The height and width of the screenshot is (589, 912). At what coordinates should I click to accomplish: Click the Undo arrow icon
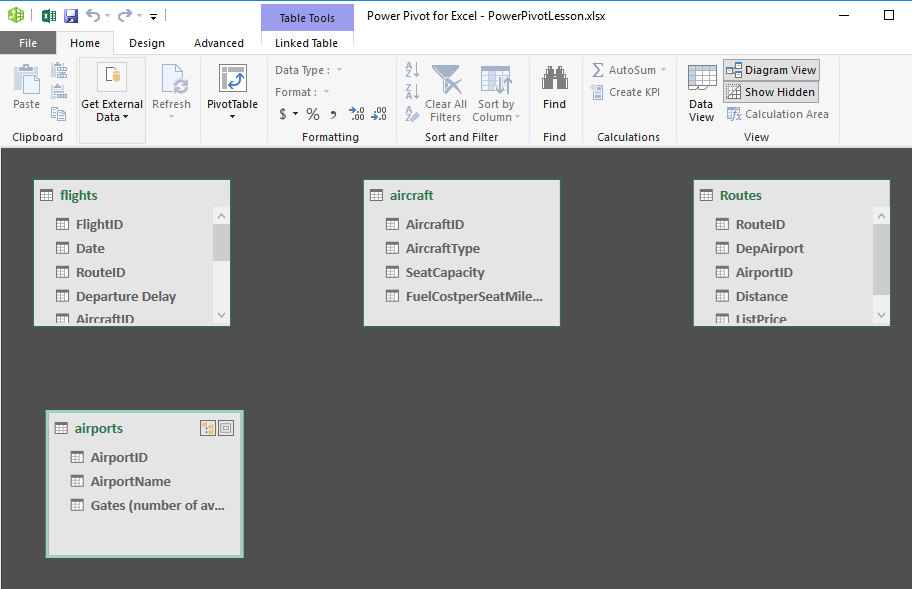pos(93,16)
